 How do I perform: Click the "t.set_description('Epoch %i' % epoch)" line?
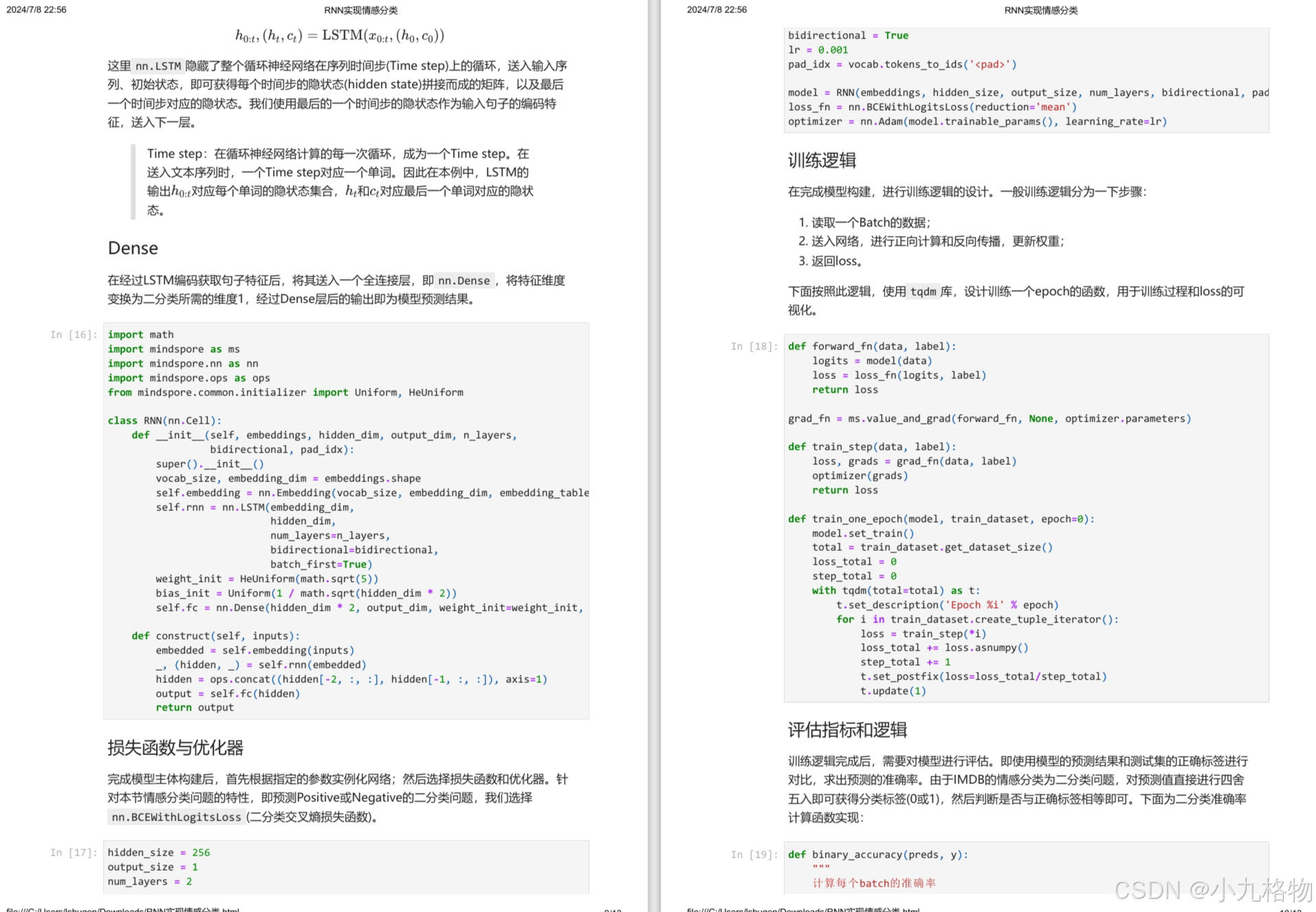coord(947,605)
